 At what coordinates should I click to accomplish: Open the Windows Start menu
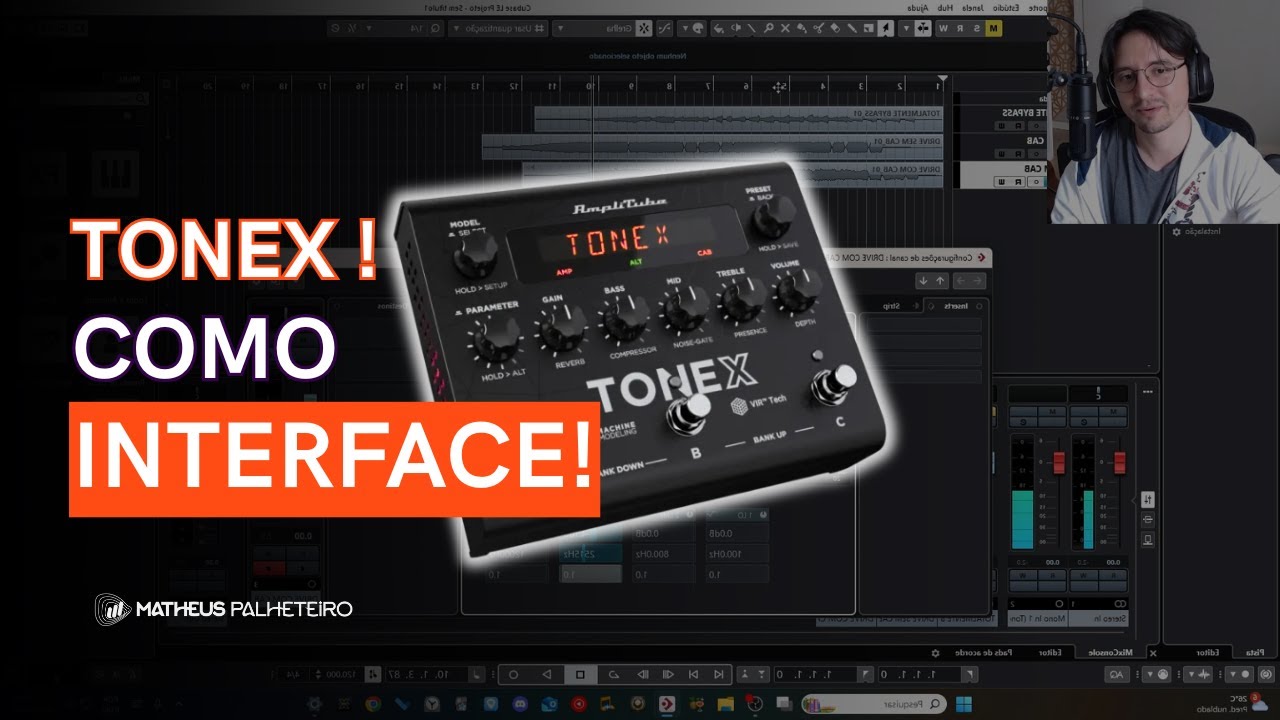[963, 704]
